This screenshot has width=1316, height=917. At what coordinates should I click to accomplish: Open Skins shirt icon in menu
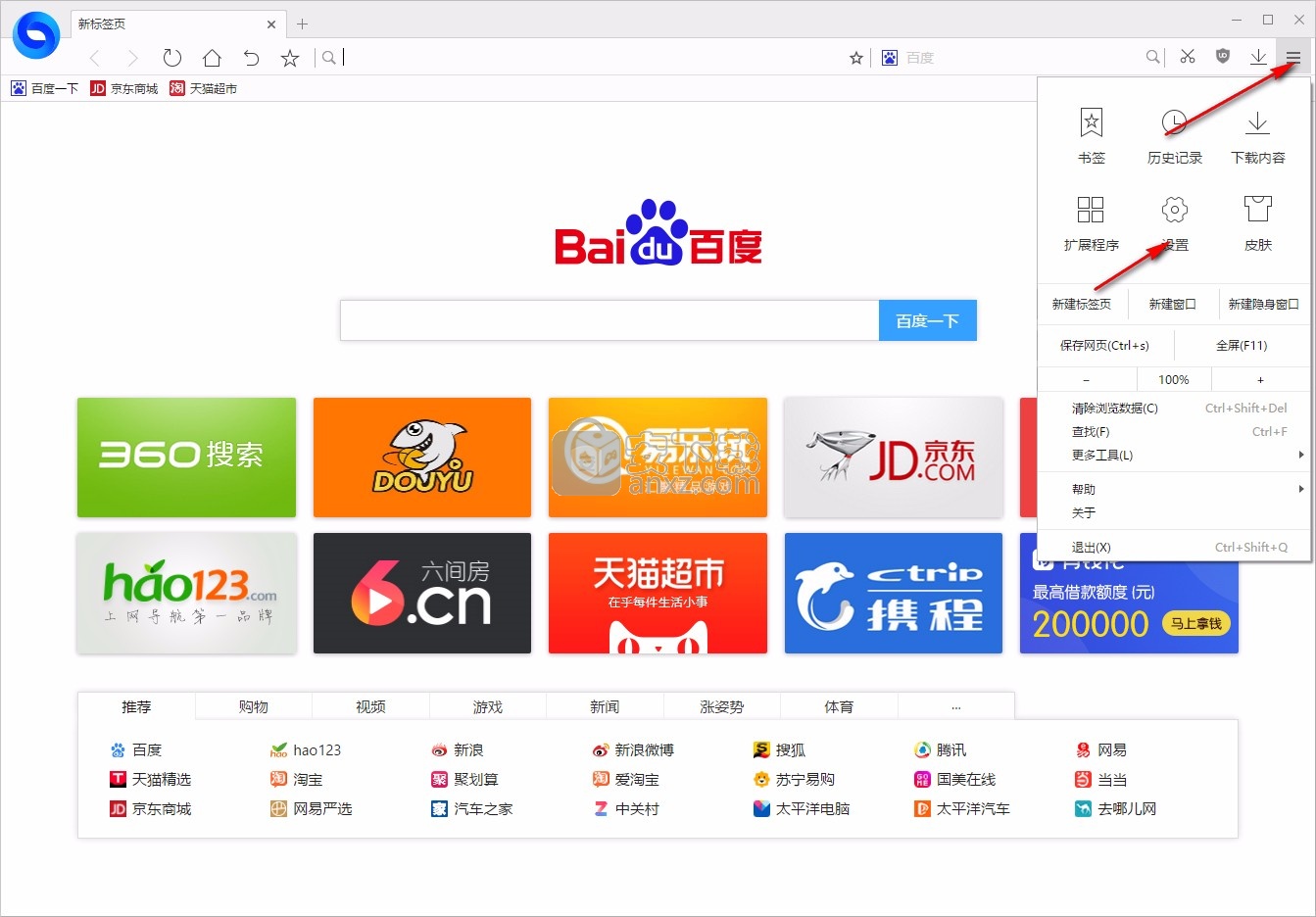pyautogui.click(x=1257, y=223)
